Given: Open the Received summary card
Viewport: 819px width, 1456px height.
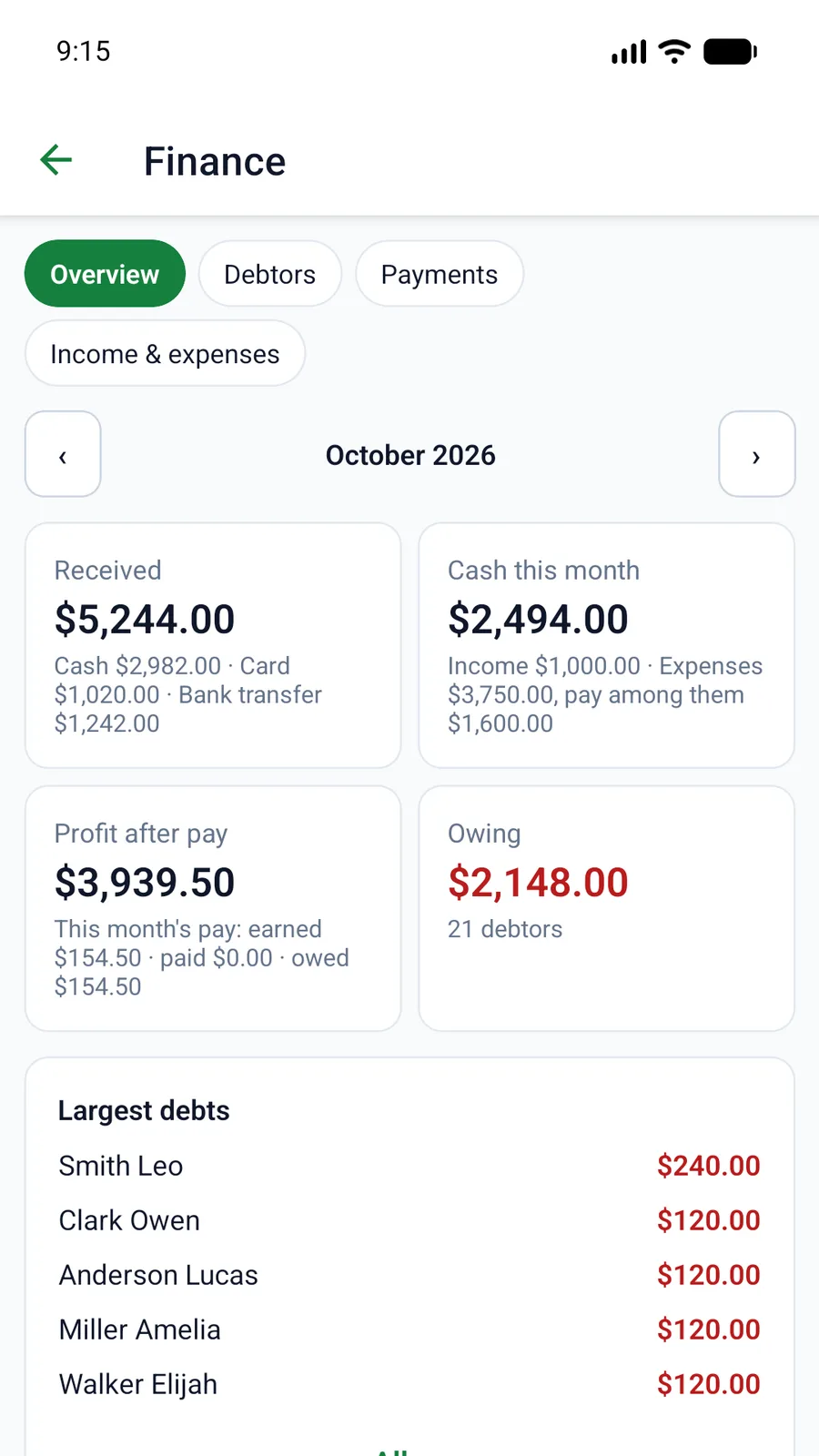Looking at the screenshot, I should click(x=213, y=645).
